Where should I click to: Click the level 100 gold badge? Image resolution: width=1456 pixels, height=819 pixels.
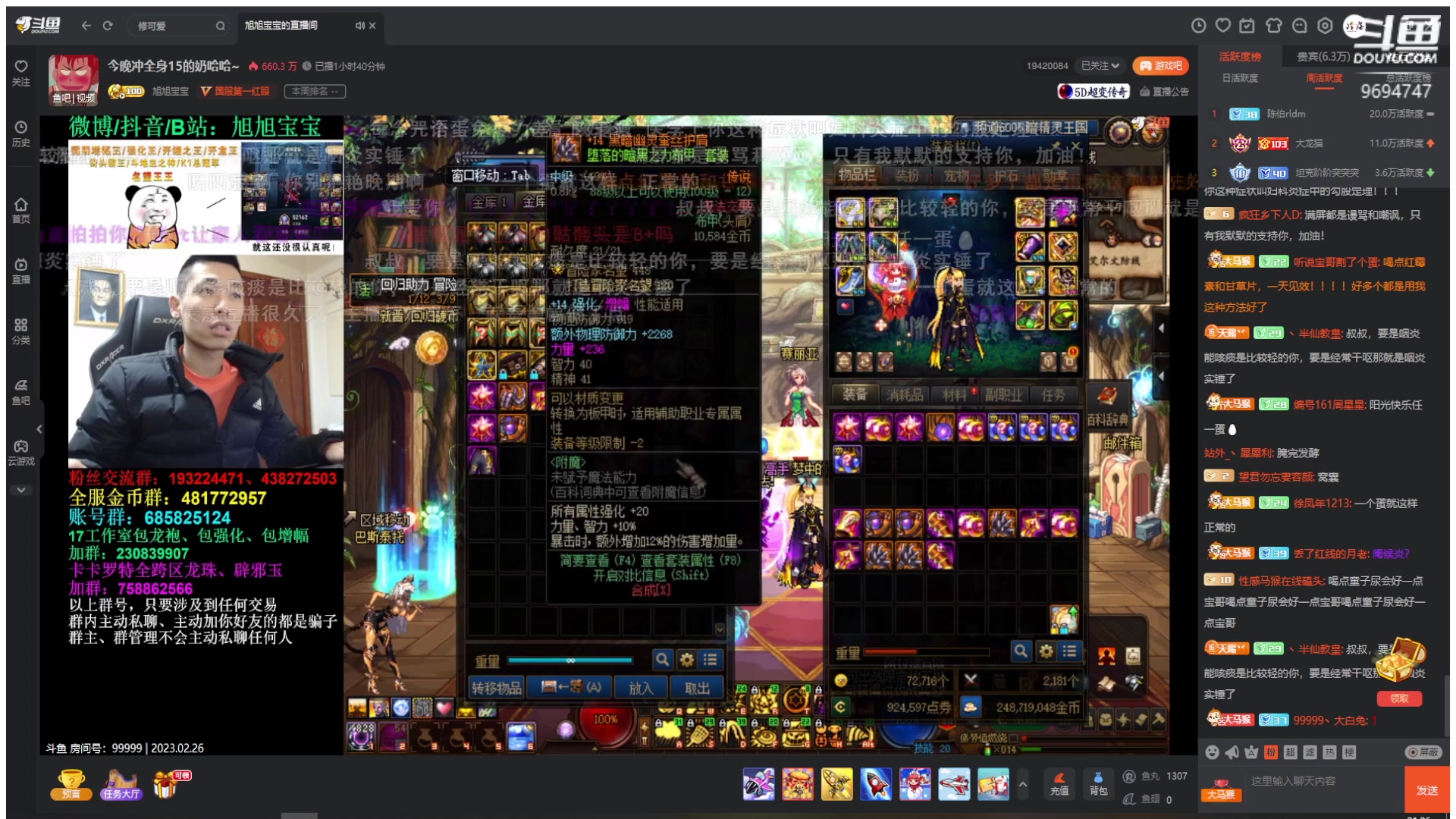[x=126, y=91]
